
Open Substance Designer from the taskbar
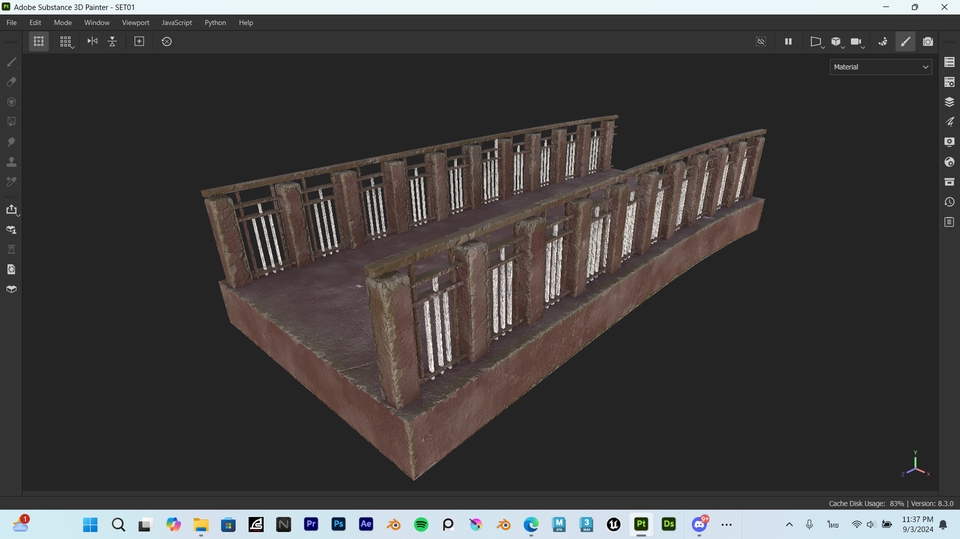coord(669,524)
